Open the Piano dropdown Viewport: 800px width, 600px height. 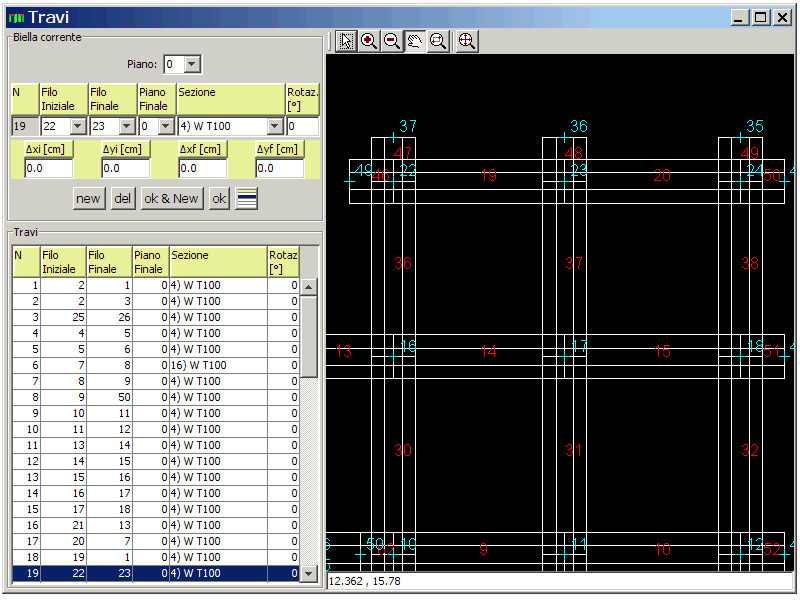click(x=193, y=65)
